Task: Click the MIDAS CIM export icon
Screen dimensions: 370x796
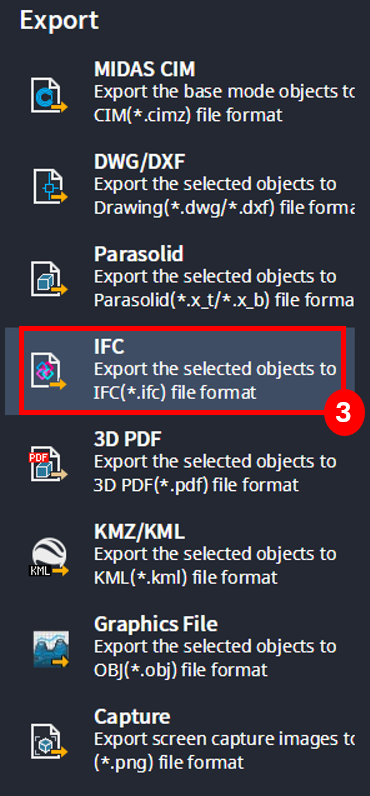Action: (x=49, y=95)
